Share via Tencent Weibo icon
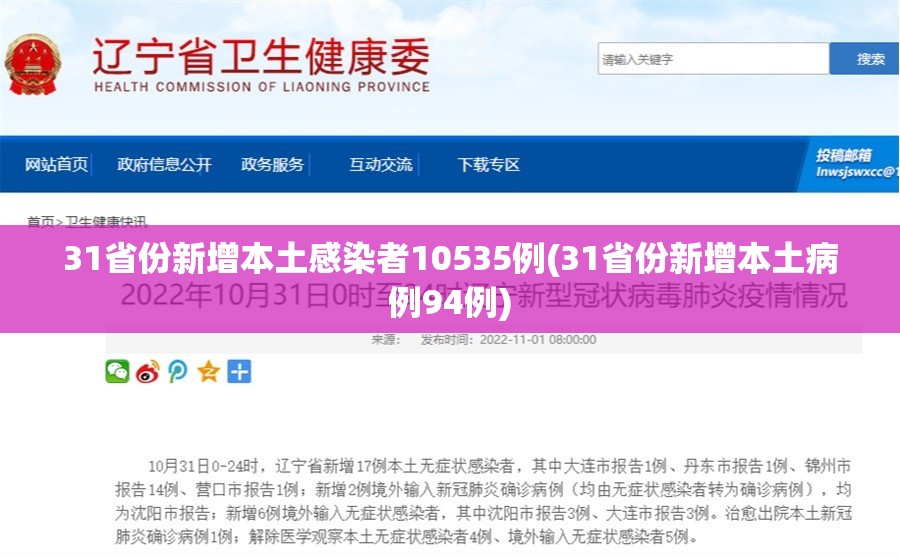Image resolution: width=900 pixels, height=558 pixels. [x=178, y=371]
